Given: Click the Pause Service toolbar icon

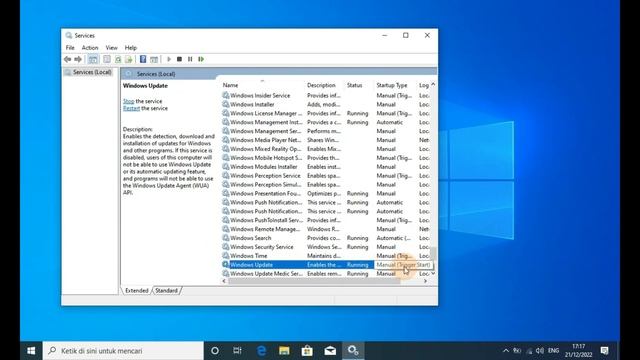Looking at the screenshot, I should click(x=190, y=59).
